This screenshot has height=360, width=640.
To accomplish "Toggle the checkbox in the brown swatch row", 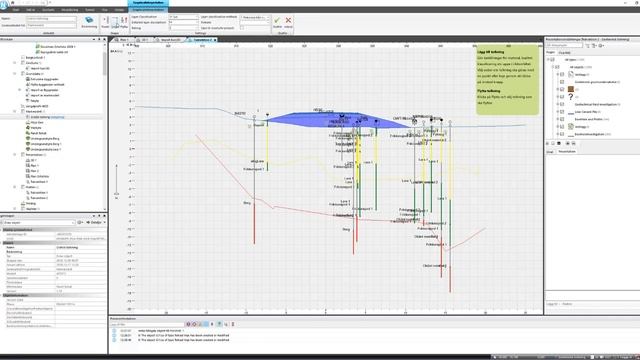I will coord(562,89).
